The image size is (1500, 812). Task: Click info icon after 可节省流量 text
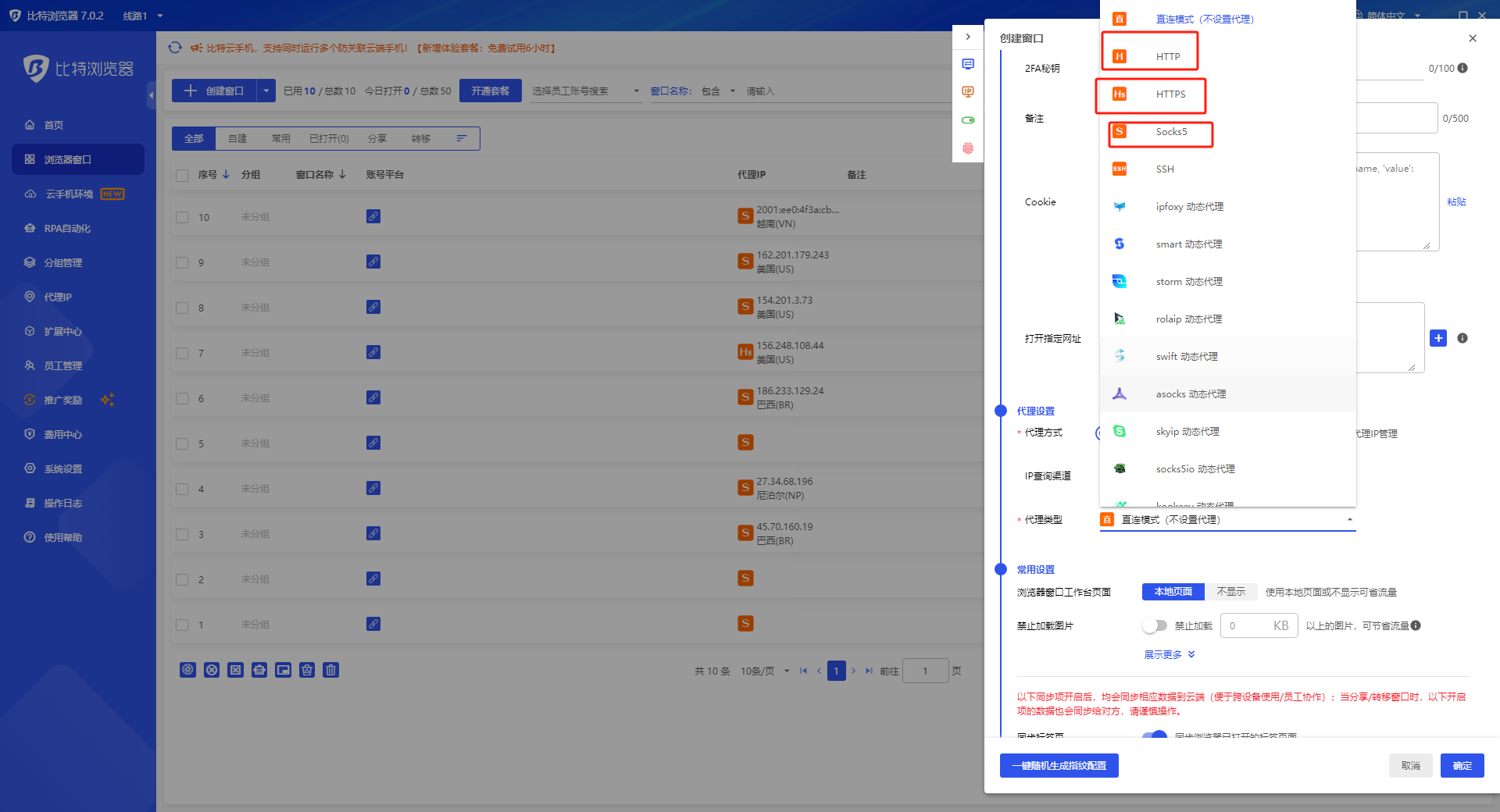point(1416,625)
